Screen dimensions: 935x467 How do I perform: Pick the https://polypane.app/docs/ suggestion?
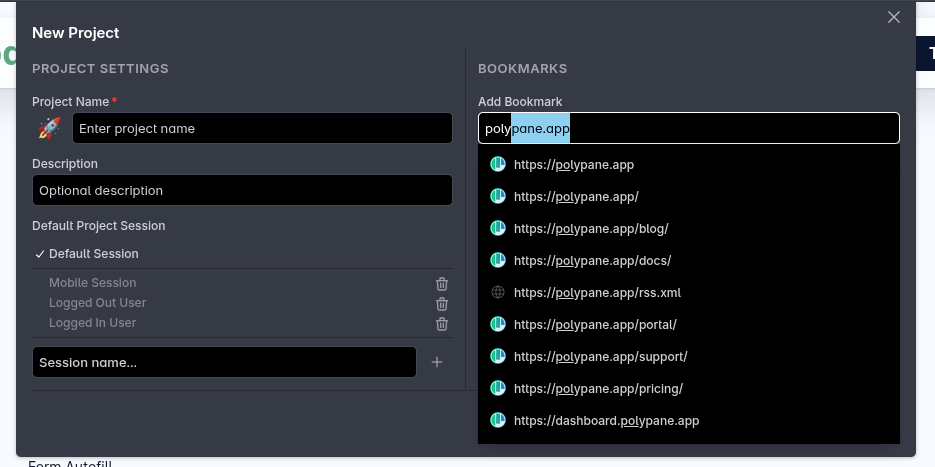(x=689, y=261)
